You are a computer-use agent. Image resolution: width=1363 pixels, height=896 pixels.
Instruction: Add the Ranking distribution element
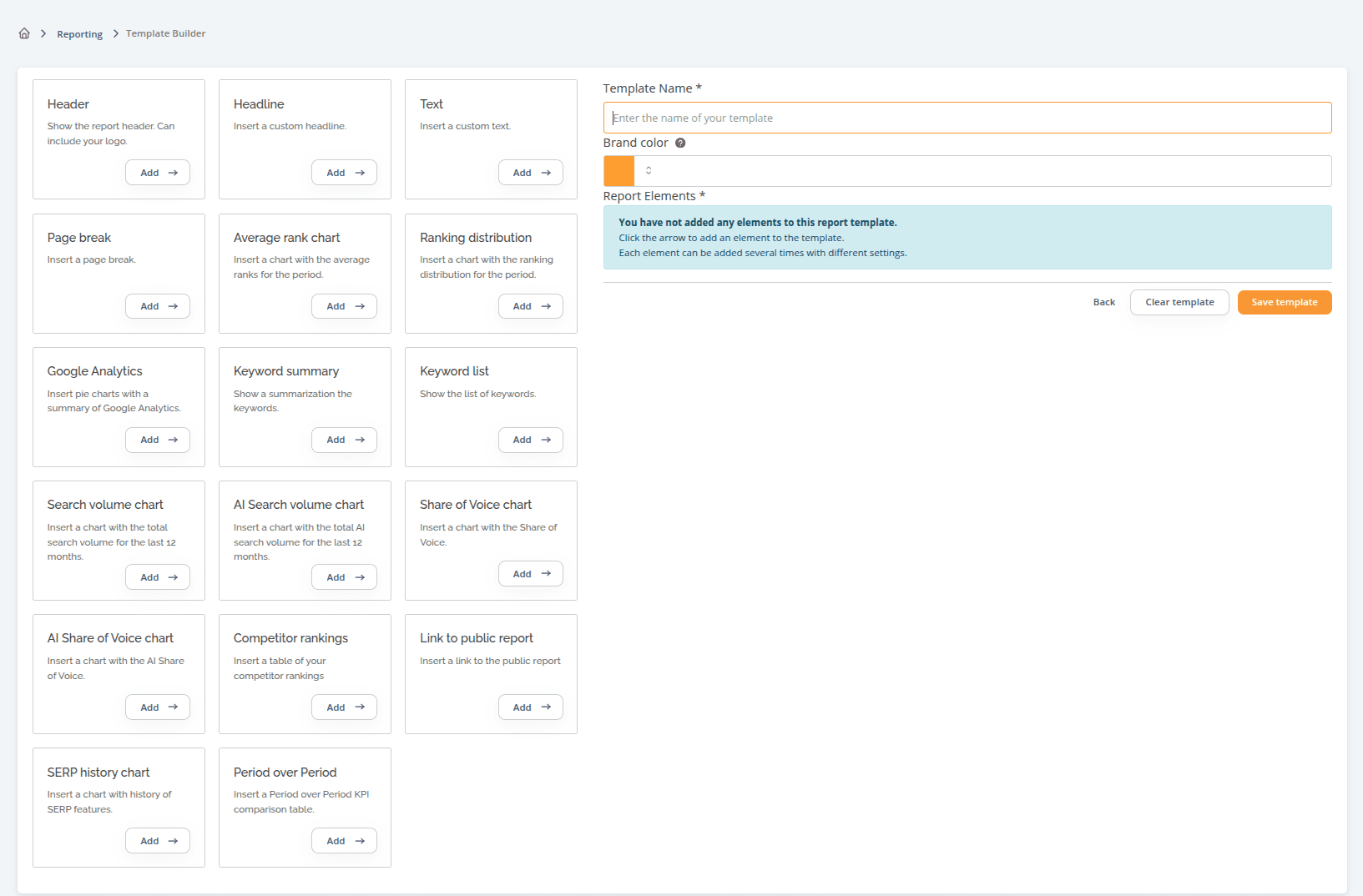(x=531, y=306)
